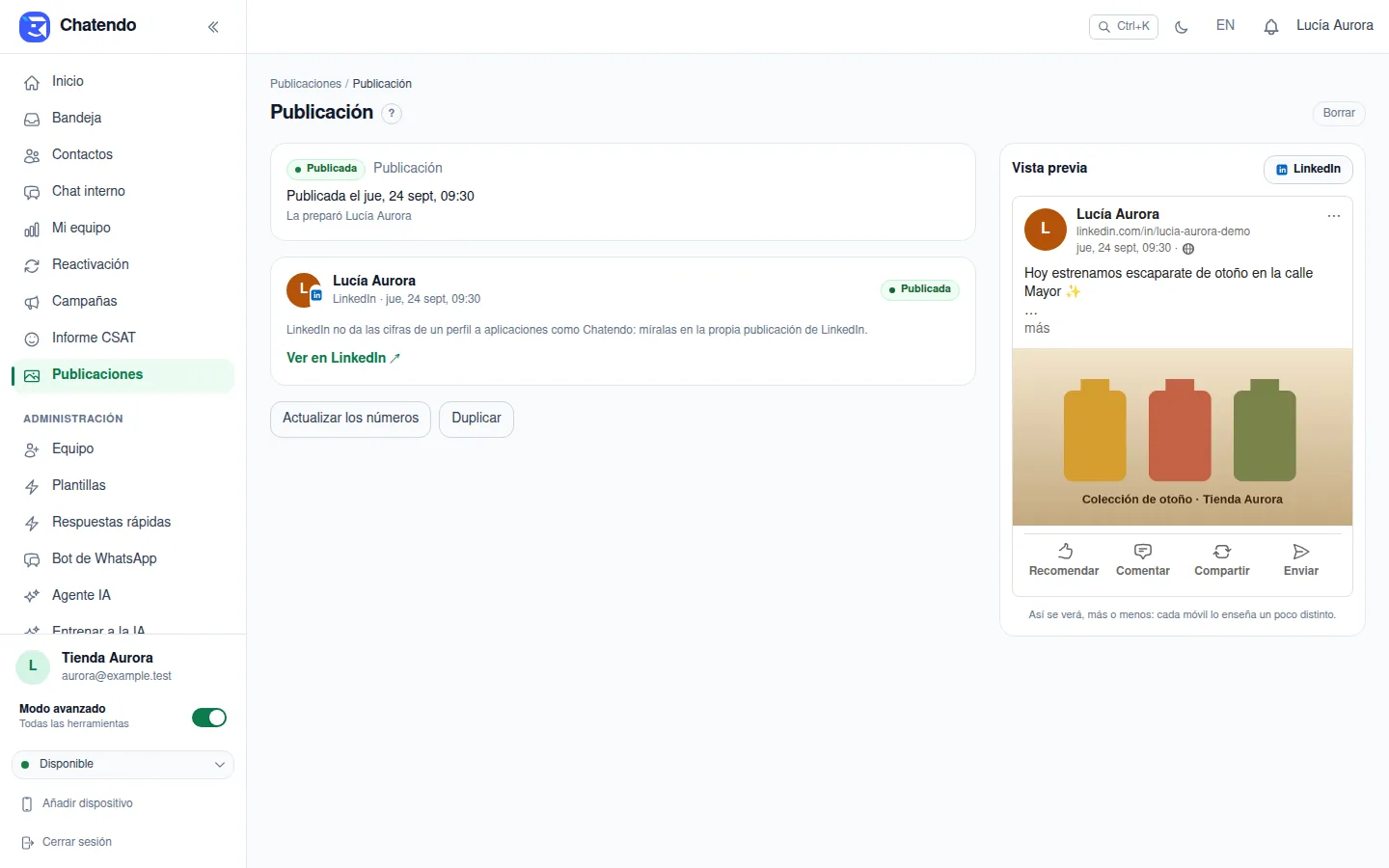Click the Campañas megaphone icon
Viewport: 1389px width, 868px height.
32,302
